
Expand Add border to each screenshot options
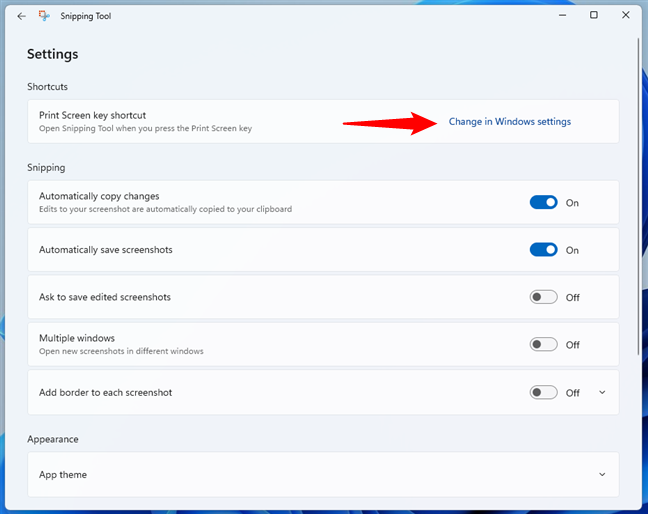602,393
